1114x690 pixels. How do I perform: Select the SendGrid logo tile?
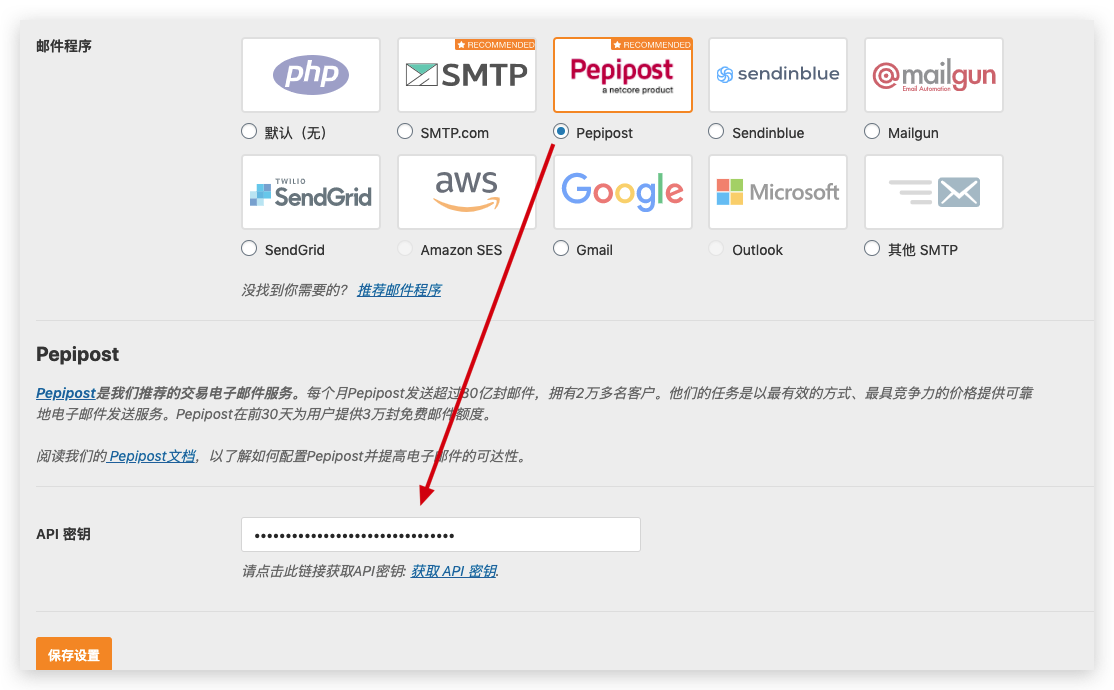click(311, 192)
